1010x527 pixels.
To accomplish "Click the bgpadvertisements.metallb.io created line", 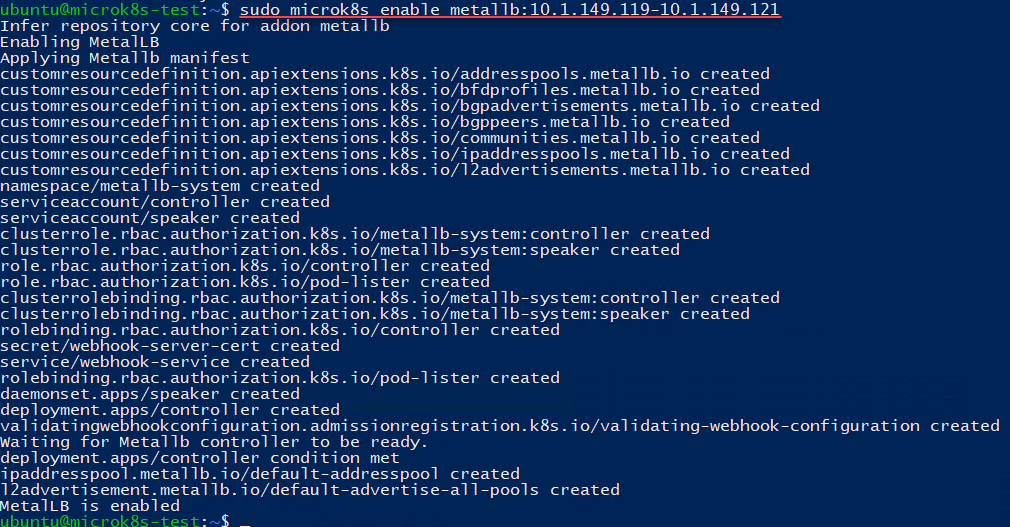I will [410, 106].
